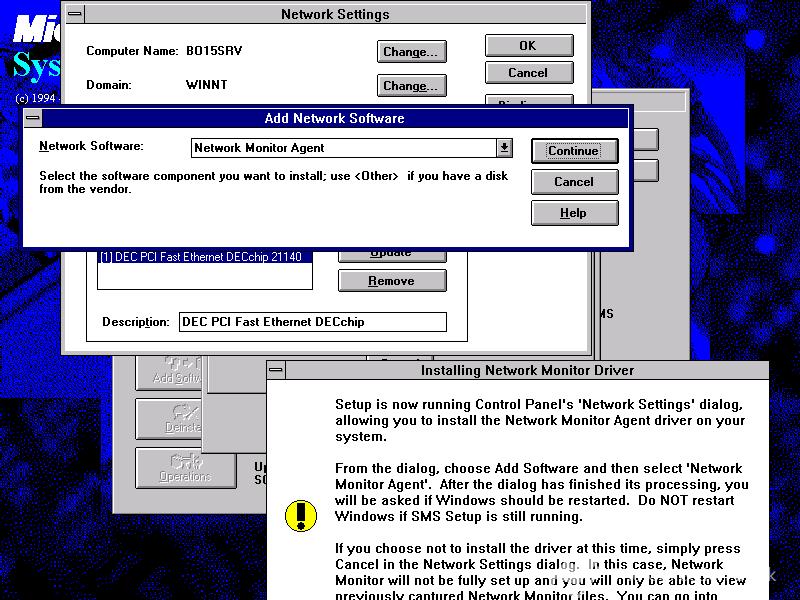Click Change button next to Computer Name
Screen dimensions: 800x600
click(x=412, y=52)
